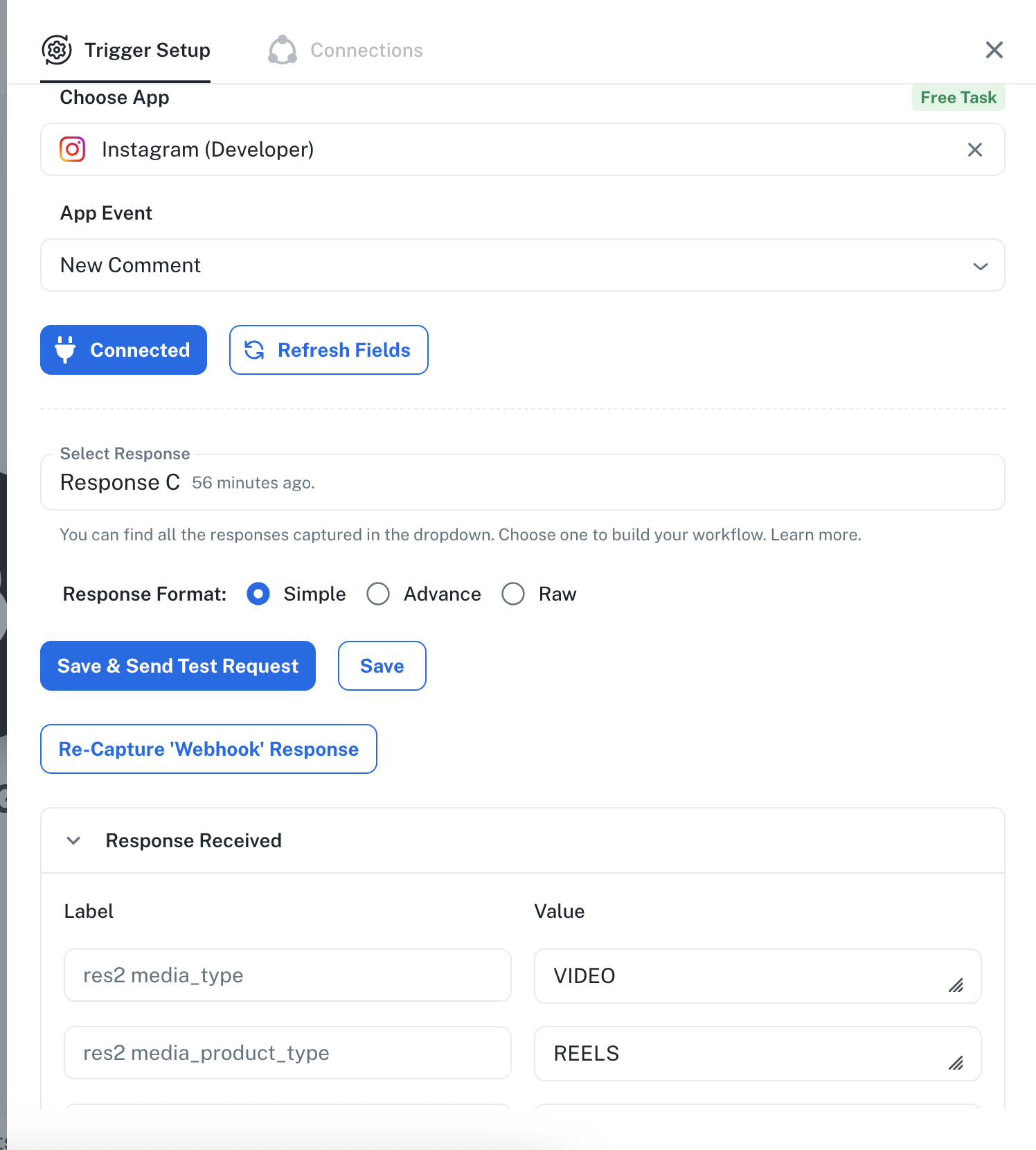Screen dimensions: 1036x1150
Task: Open the App Event New Comment dropdown
Action: pos(523,265)
